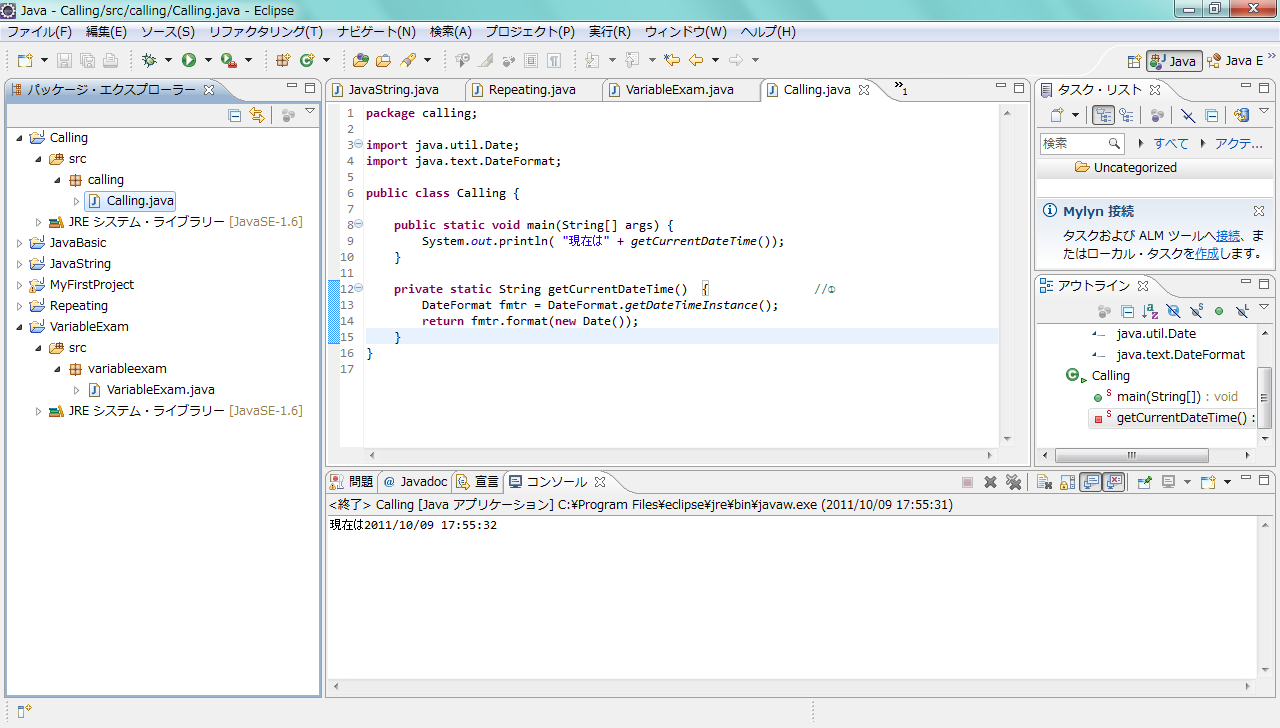Click the green Run button in toolbar
Screen dimensions: 1280x728
click(x=188, y=61)
